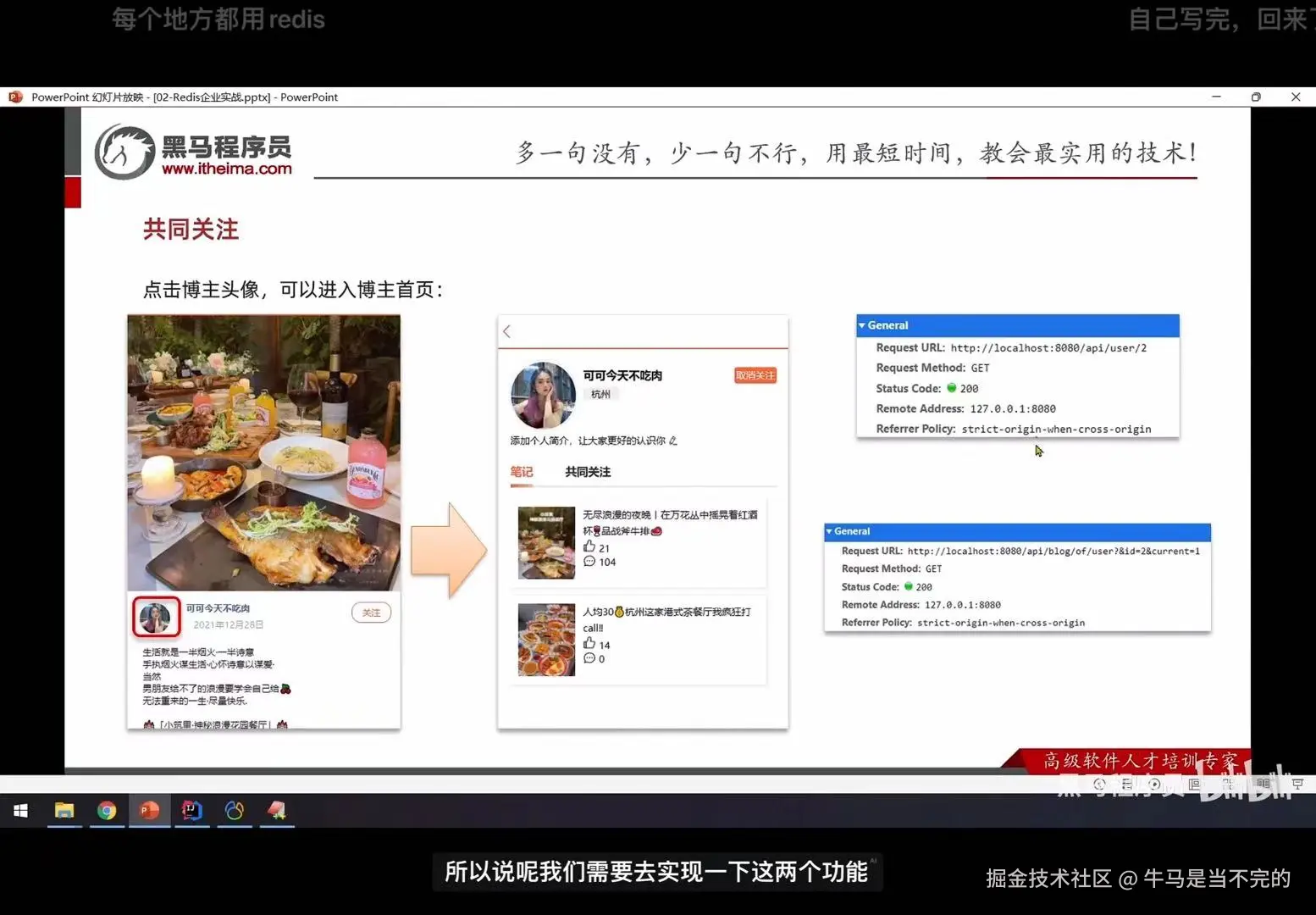Click Request URL http://localhost:8080/api/user/2
The height and width of the screenshot is (915, 1316).
pos(1011,348)
